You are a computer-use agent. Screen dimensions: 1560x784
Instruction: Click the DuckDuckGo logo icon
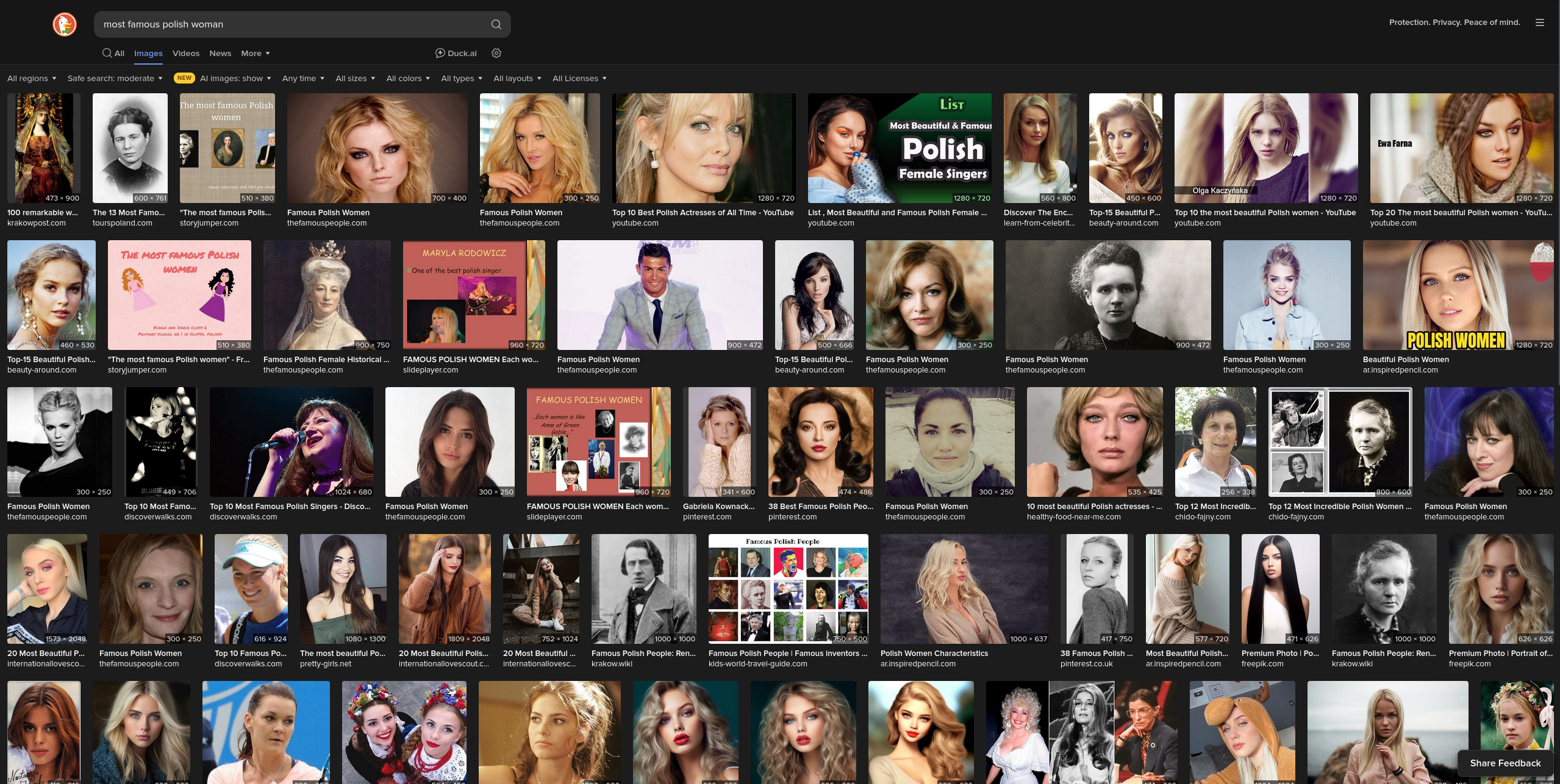[65, 24]
